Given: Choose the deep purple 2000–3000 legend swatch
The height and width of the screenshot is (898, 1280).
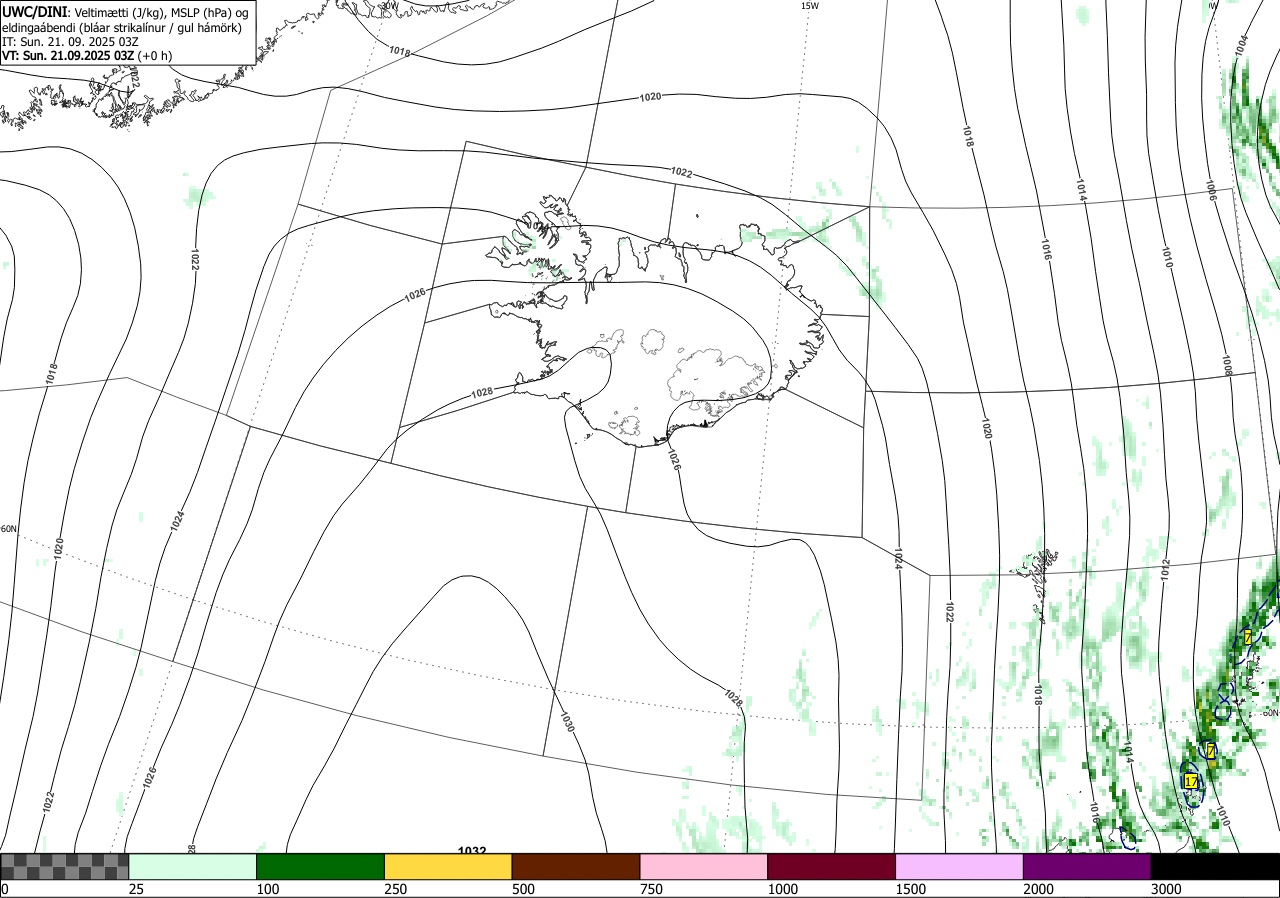Looking at the screenshot, I should pyautogui.click(x=1087, y=866).
